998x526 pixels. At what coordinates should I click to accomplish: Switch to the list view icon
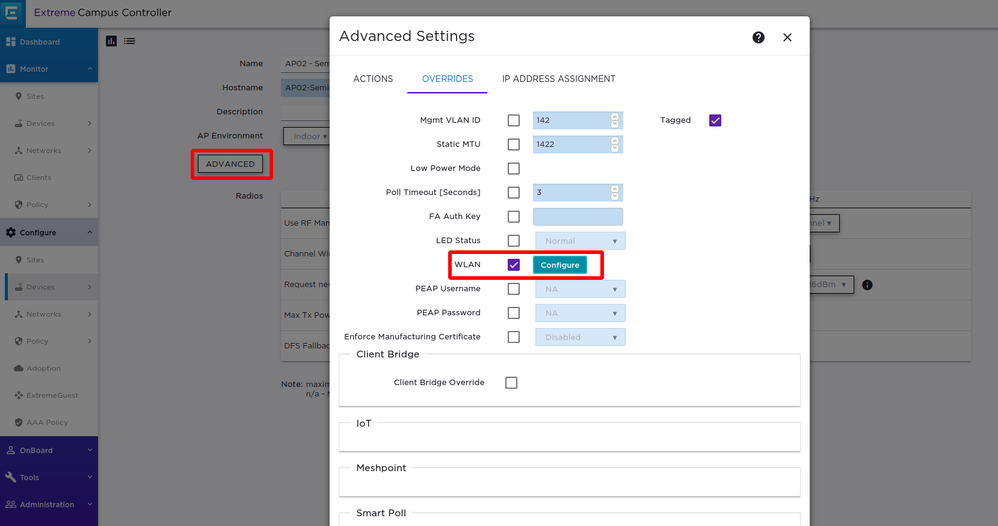[x=129, y=41]
